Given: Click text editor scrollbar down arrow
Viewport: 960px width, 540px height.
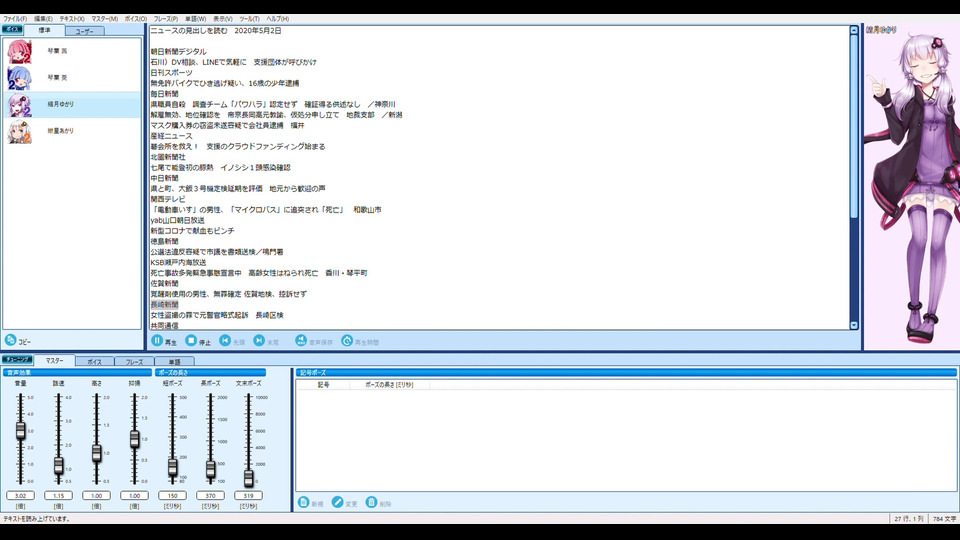Looking at the screenshot, I should click(x=854, y=326).
